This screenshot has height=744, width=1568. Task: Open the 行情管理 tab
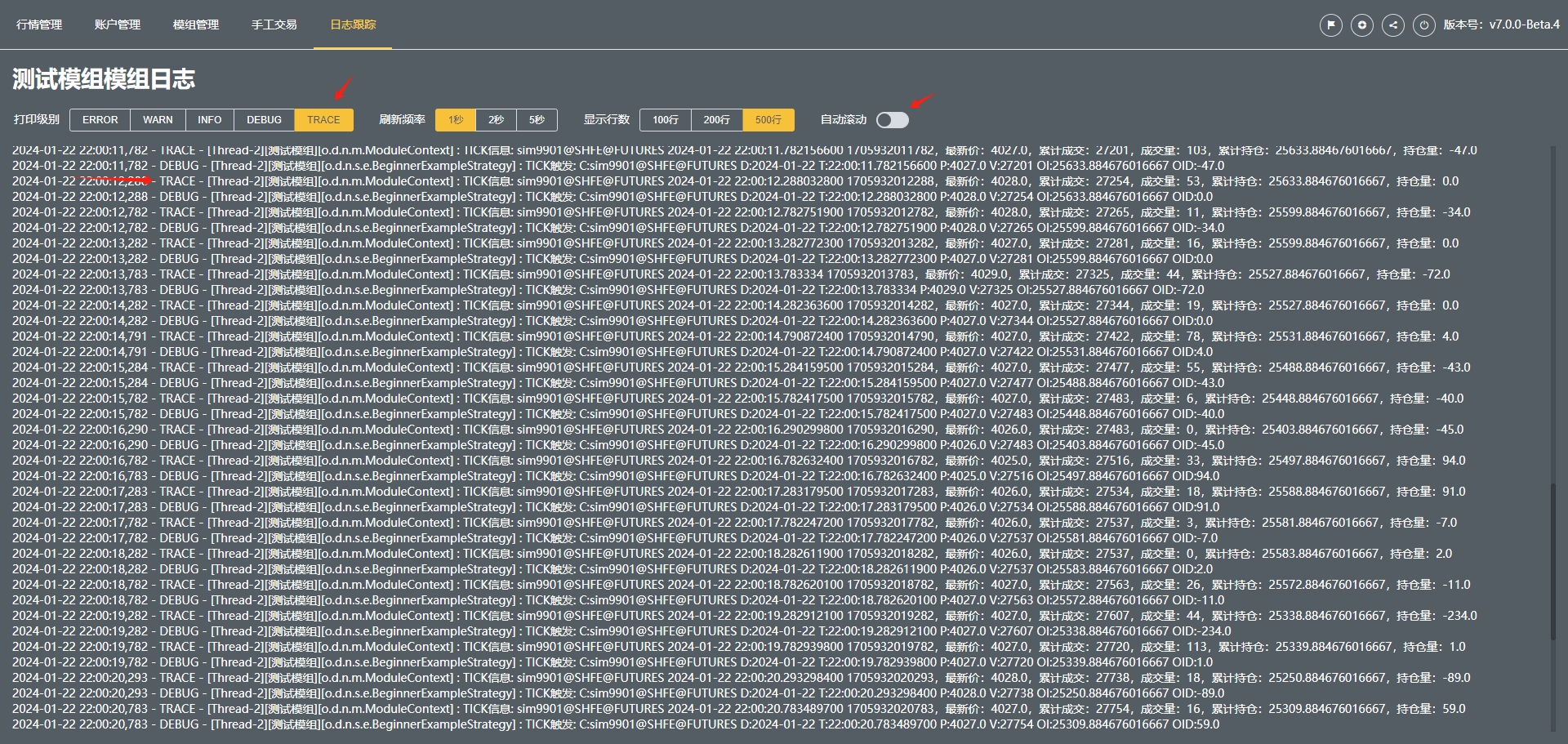coord(39,25)
